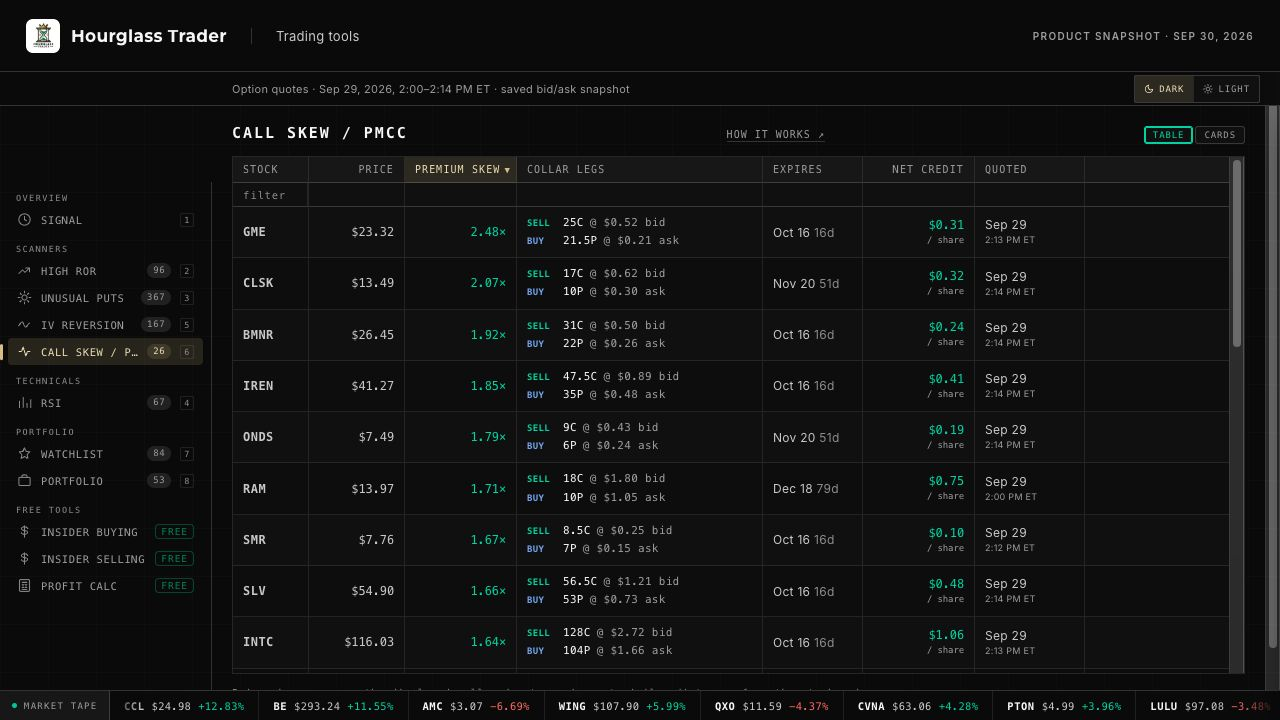Switch to Light theme

pyautogui.click(x=1226, y=89)
